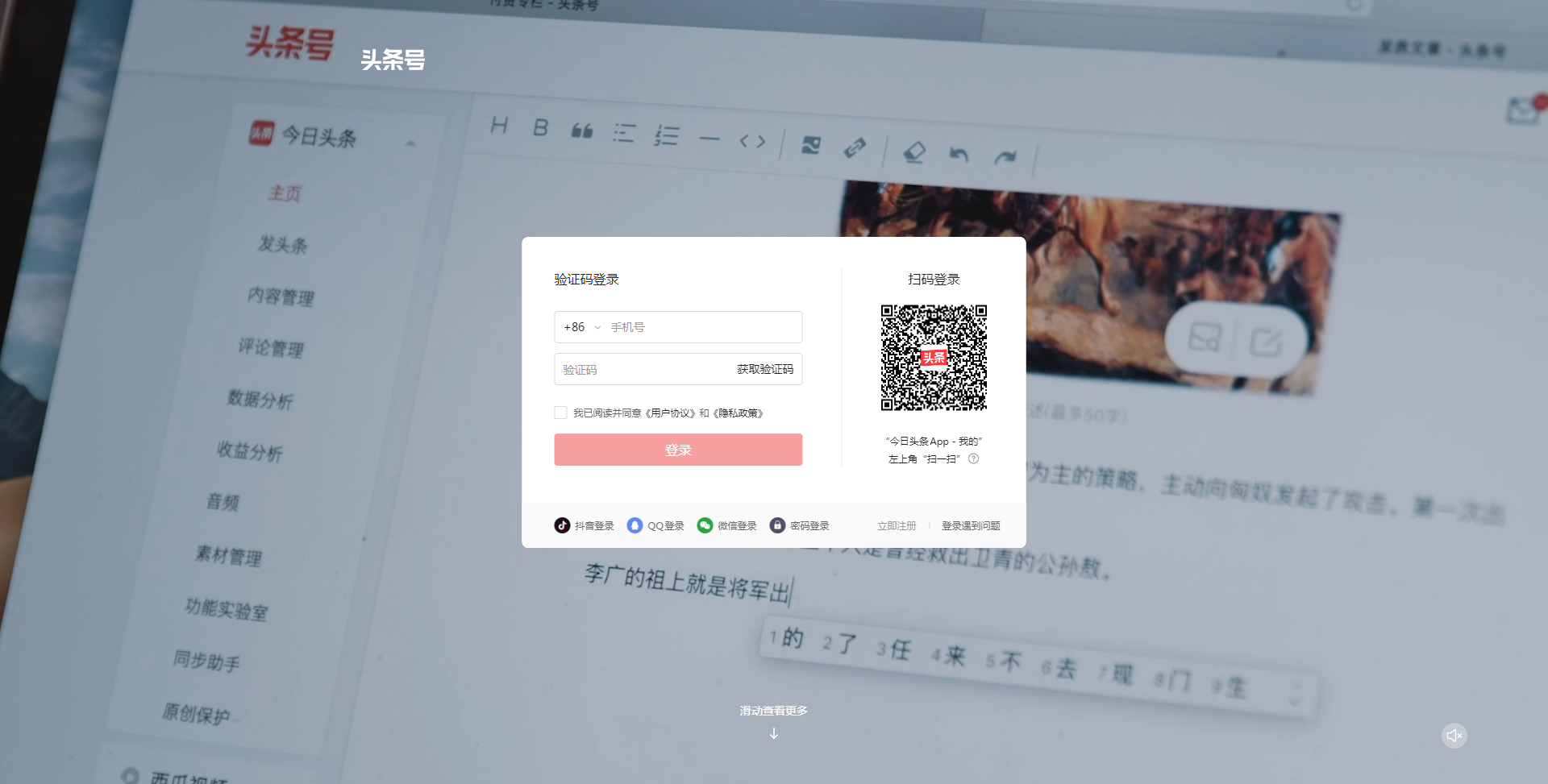This screenshot has height=784, width=1548.
Task: Select the WeChat login icon
Action: (x=705, y=525)
